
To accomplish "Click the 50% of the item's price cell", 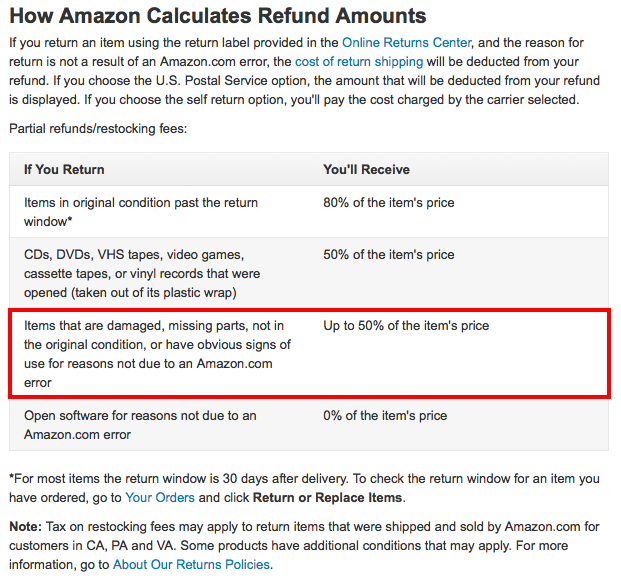I will (389, 255).
